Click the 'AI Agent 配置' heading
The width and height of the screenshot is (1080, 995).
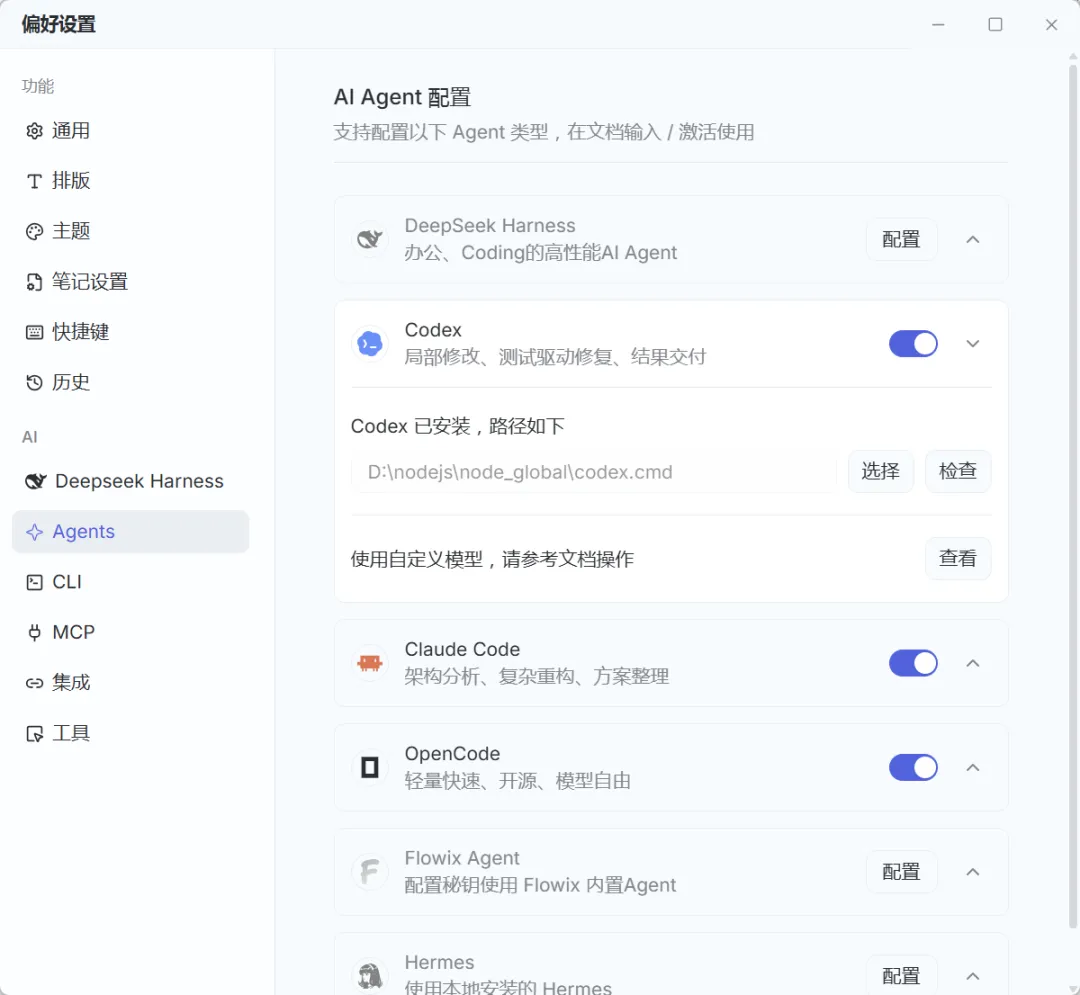402,97
